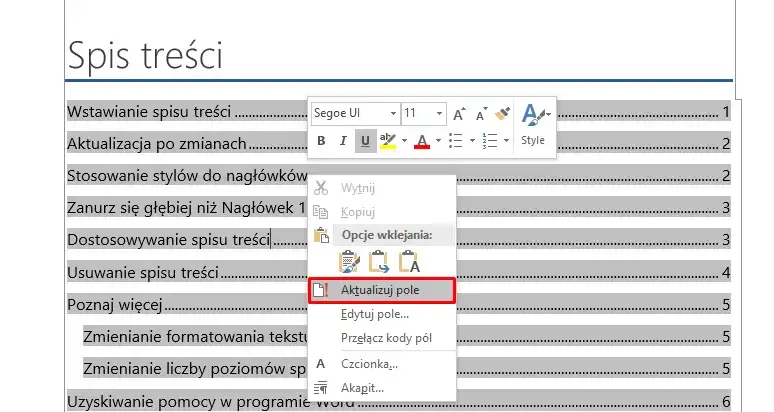Toggle Bold in the mini toolbar
Viewport: 774px width, 412px height.
(x=321, y=141)
